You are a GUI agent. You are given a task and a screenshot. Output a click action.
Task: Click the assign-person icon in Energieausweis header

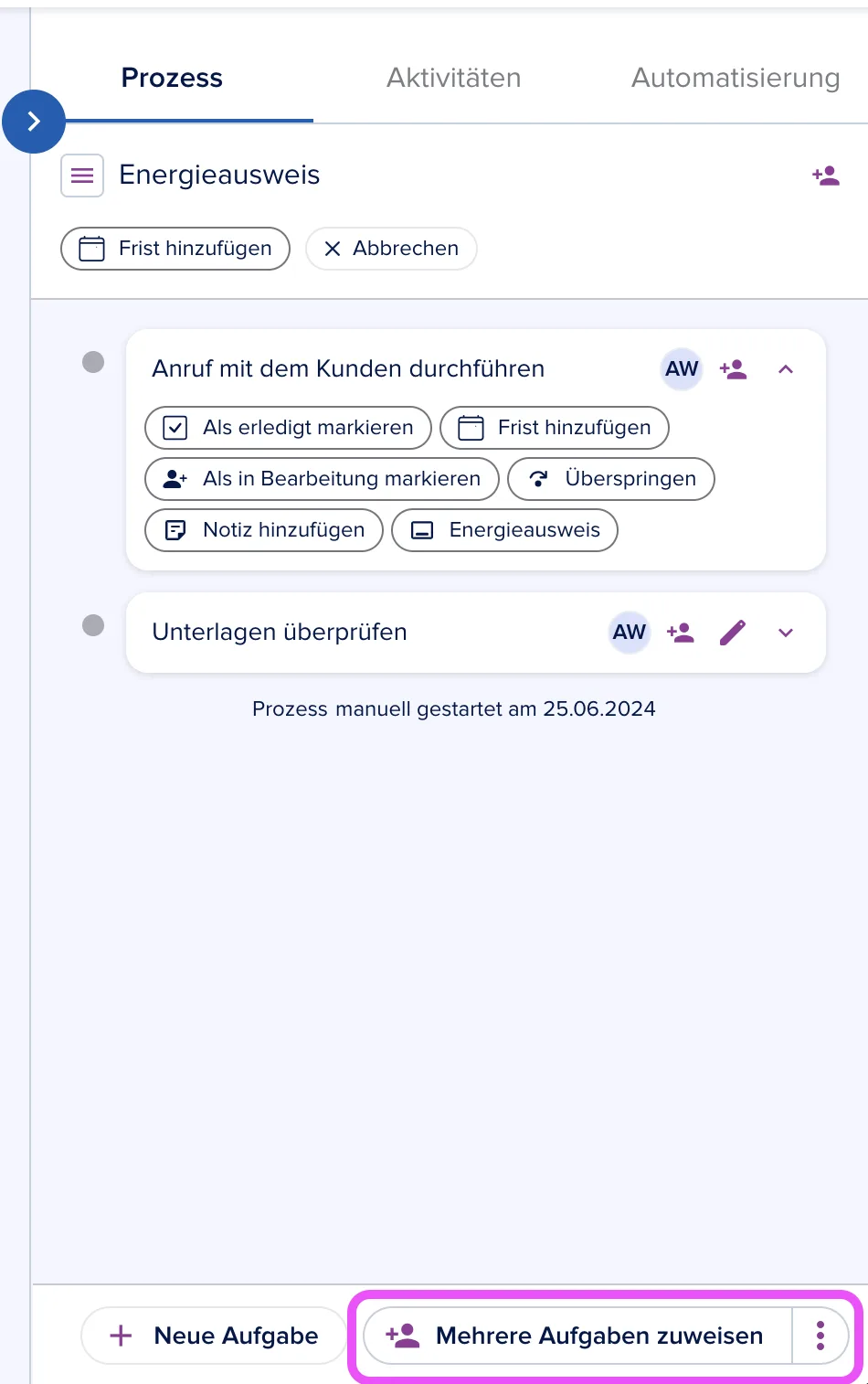(x=826, y=176)
